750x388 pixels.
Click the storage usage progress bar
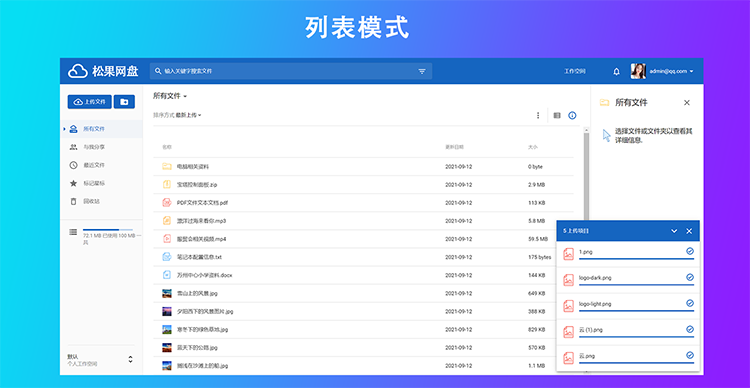pyautogui.click(x=108, y=230)
